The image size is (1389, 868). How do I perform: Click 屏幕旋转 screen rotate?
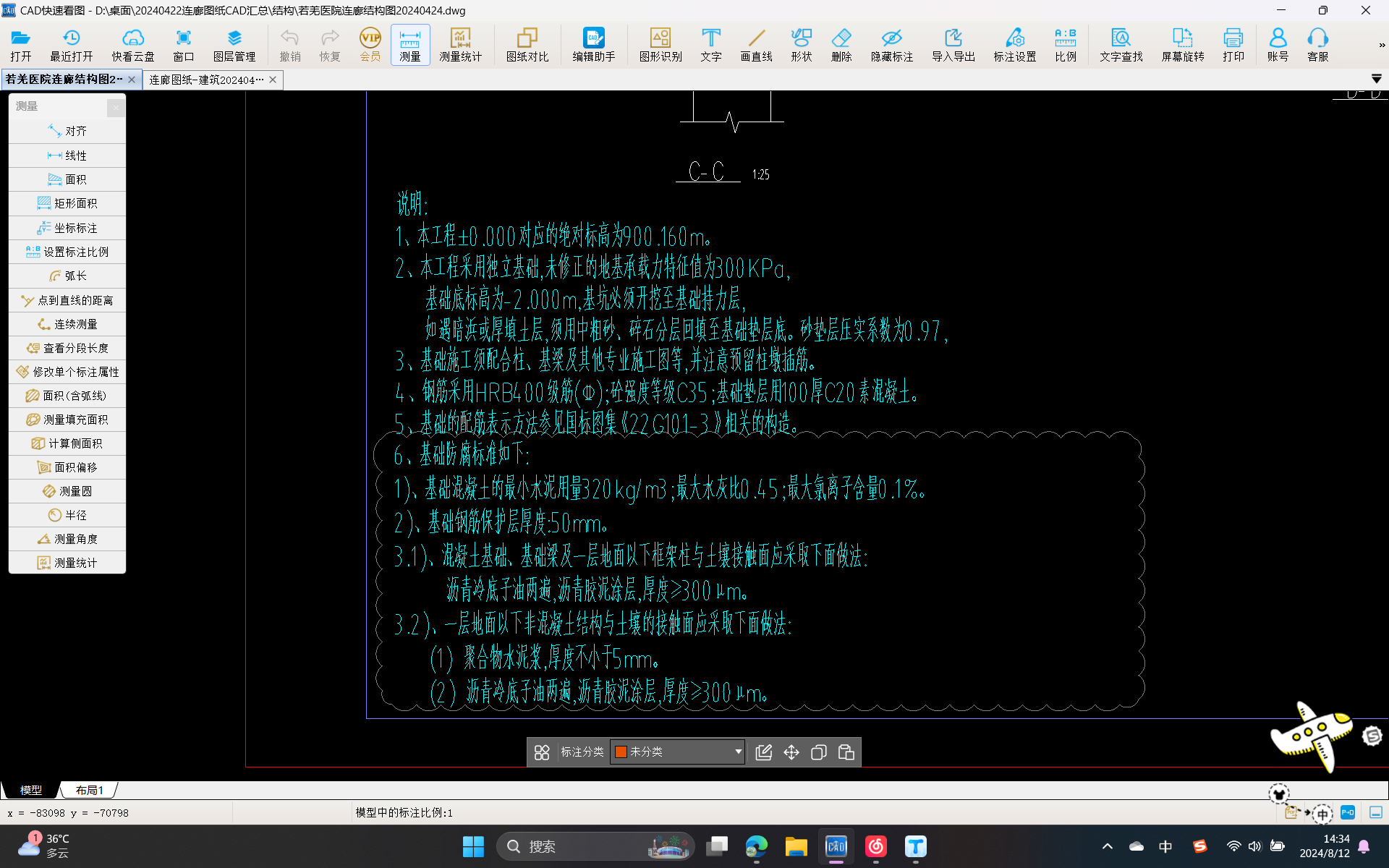coord(1183,45)
